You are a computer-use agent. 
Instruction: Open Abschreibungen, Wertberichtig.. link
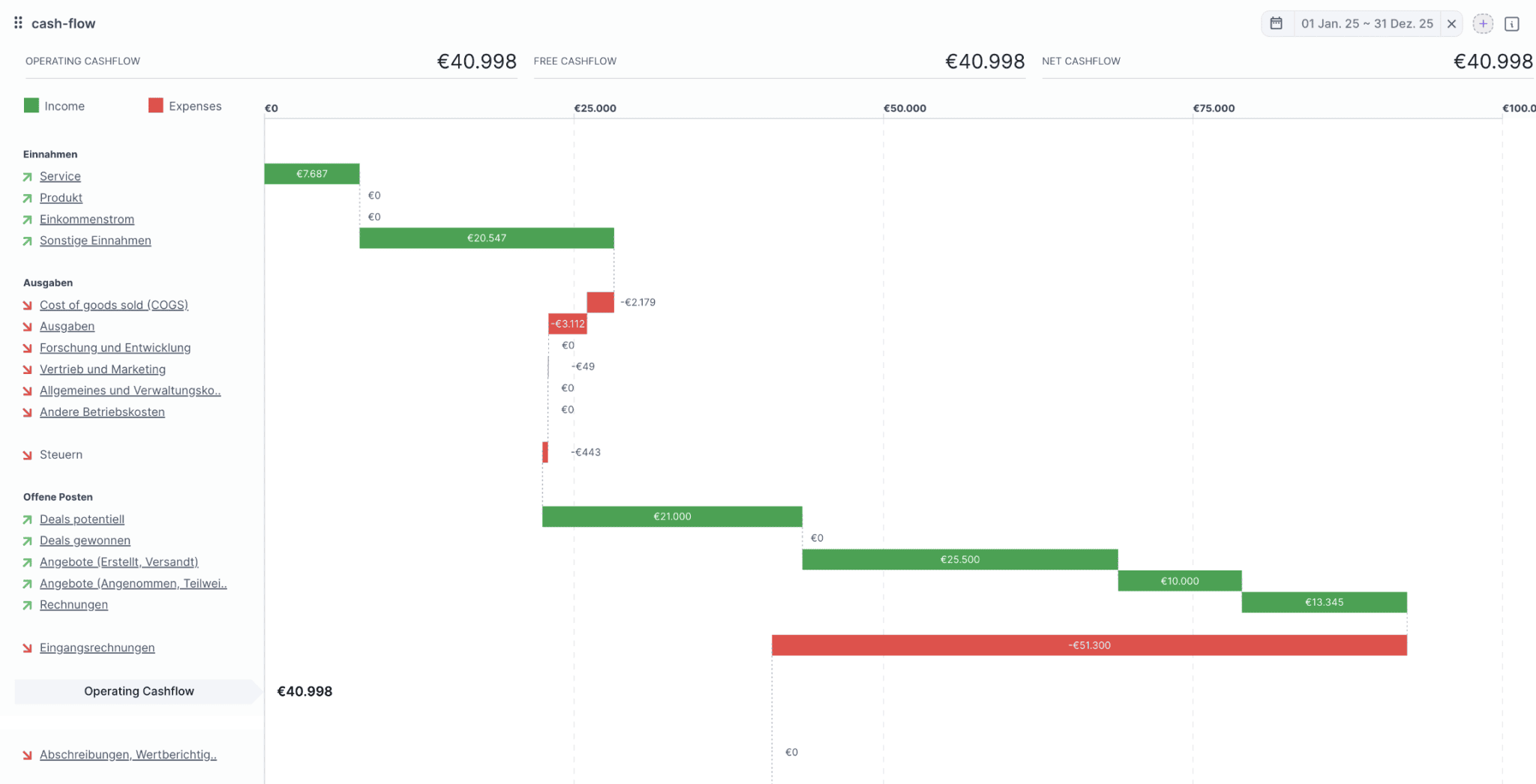127,755
